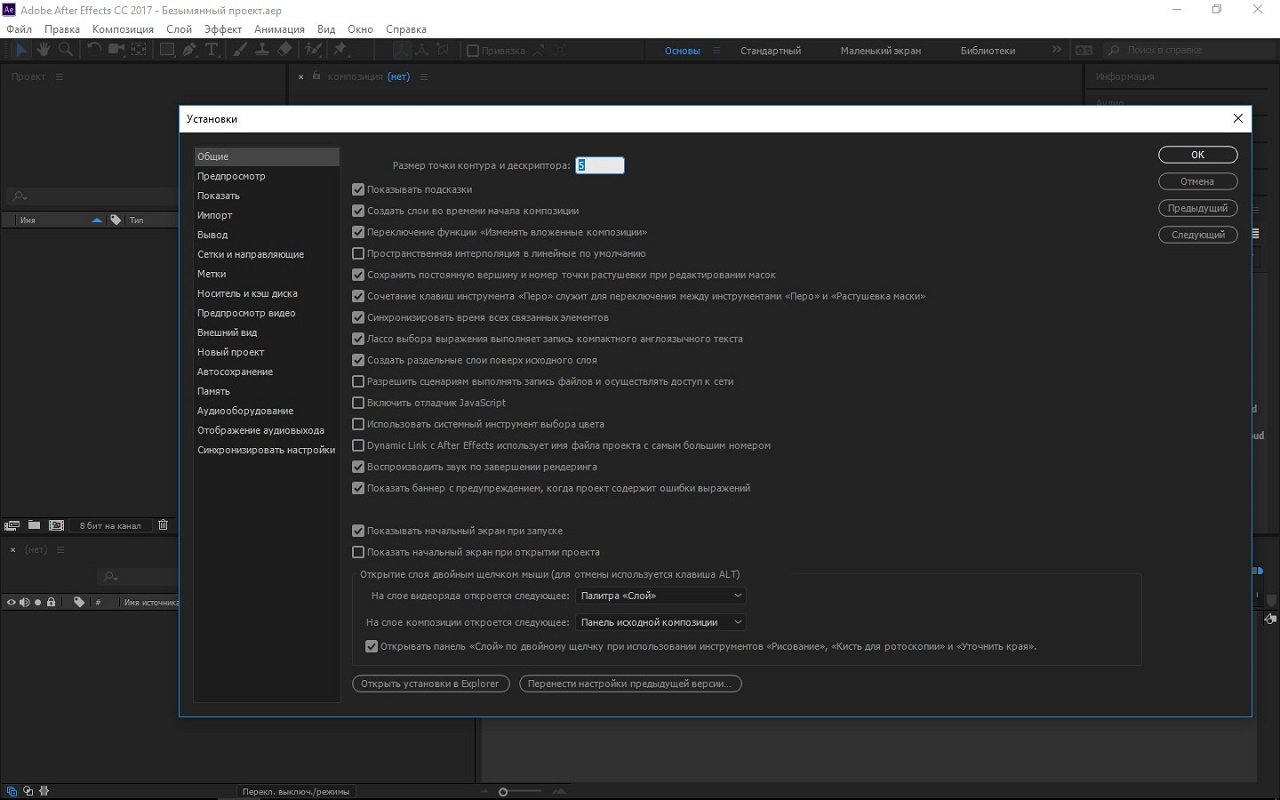Open the 'Палитра «Слой»' dropdown
This screenshot has height=800, width=1280.
(x=661, y=596)
